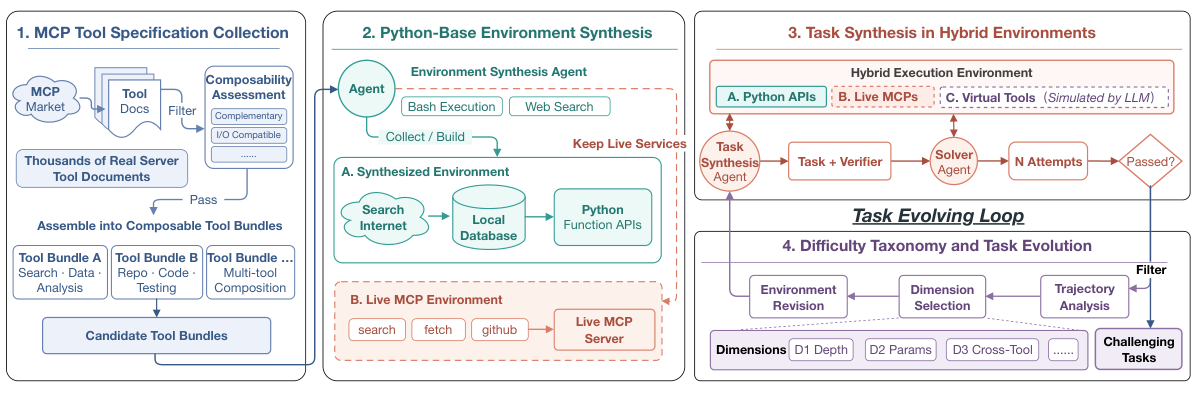
Task: Select the Composability Assessment box
Action: pos(249,117)
